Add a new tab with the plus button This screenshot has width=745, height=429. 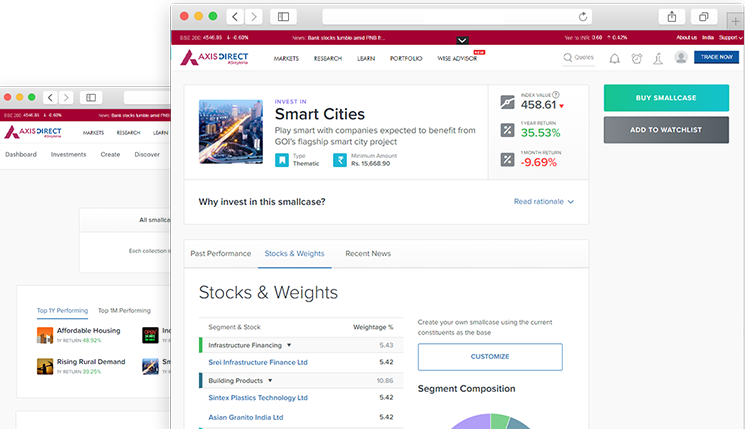[x=735, y=21]
